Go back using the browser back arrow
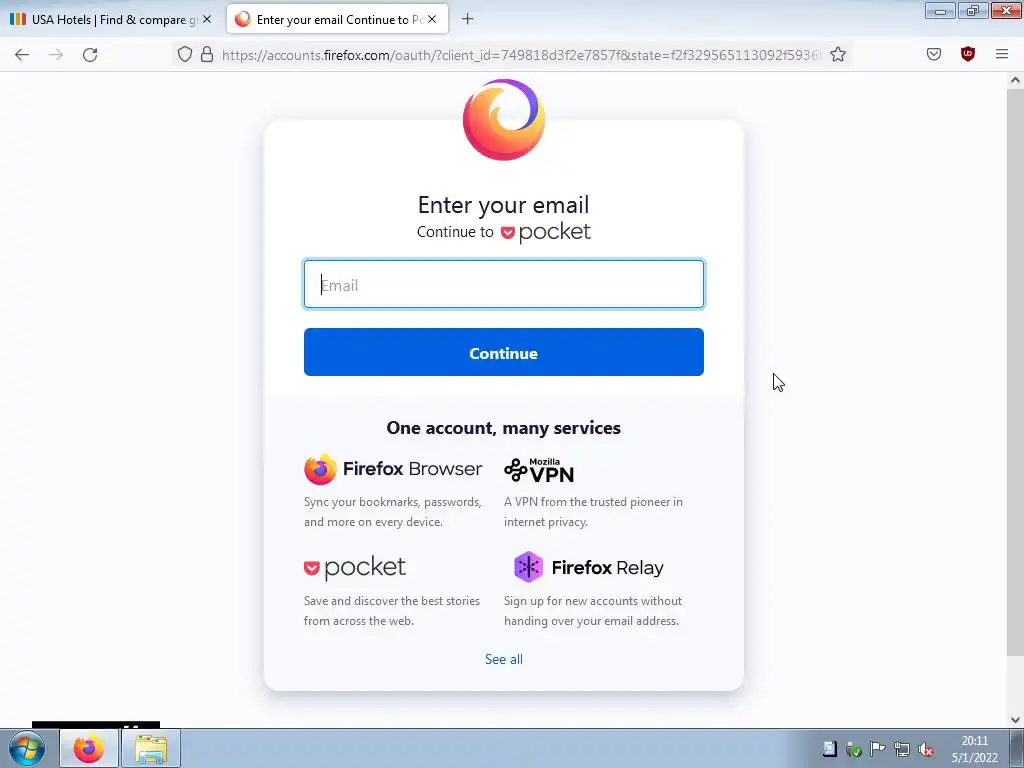Image resolution: width=1024 pixels, height=768 pixels. [x=22, y=55]
